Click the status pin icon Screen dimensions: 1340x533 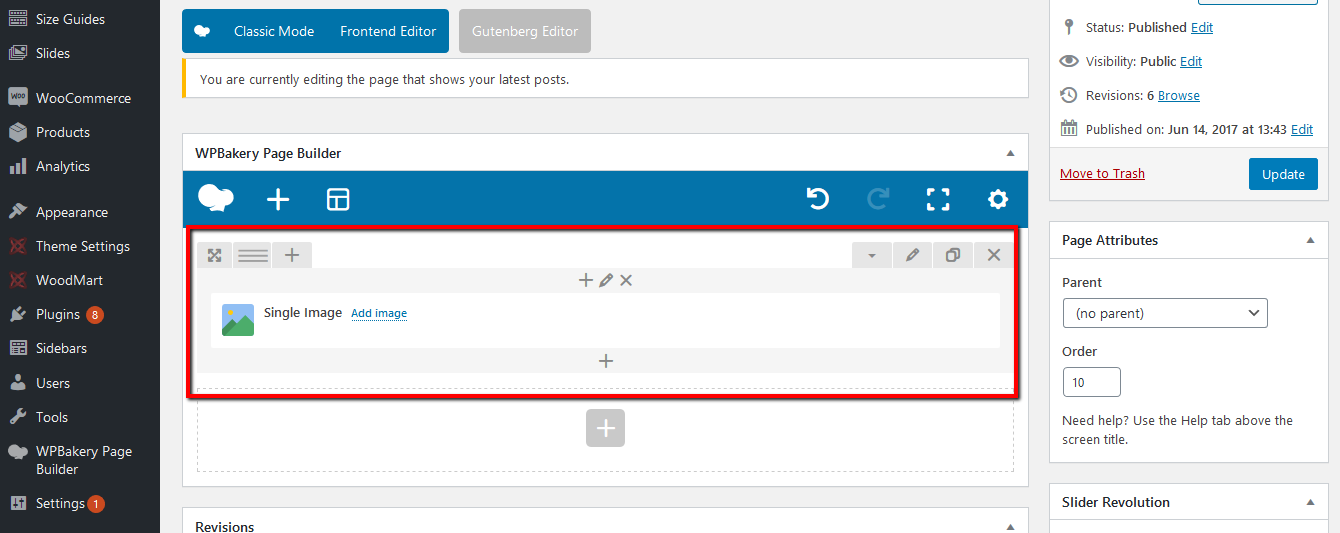(x=1069, y=27)
